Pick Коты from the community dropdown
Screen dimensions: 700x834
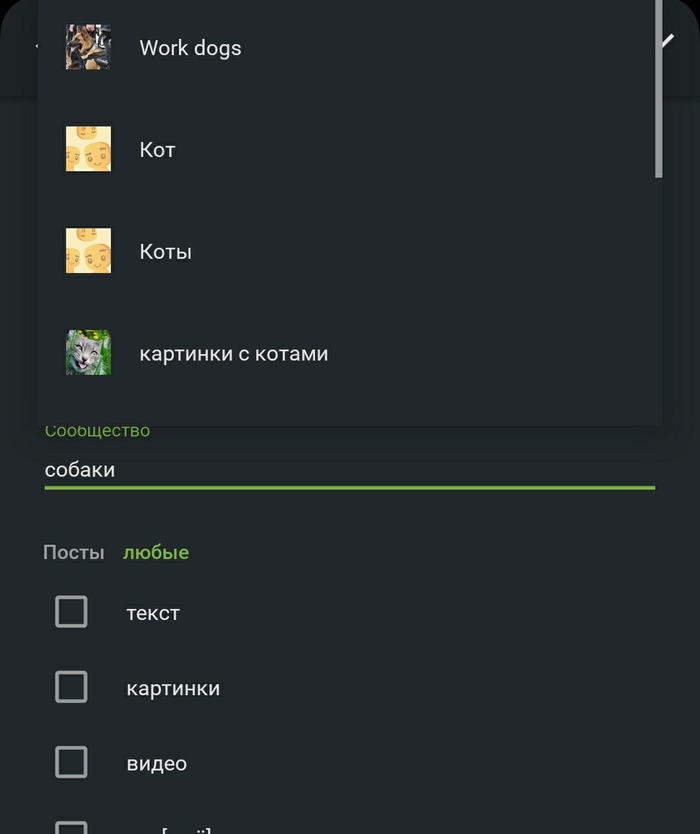pyautogui.click(x=166, y=252)
